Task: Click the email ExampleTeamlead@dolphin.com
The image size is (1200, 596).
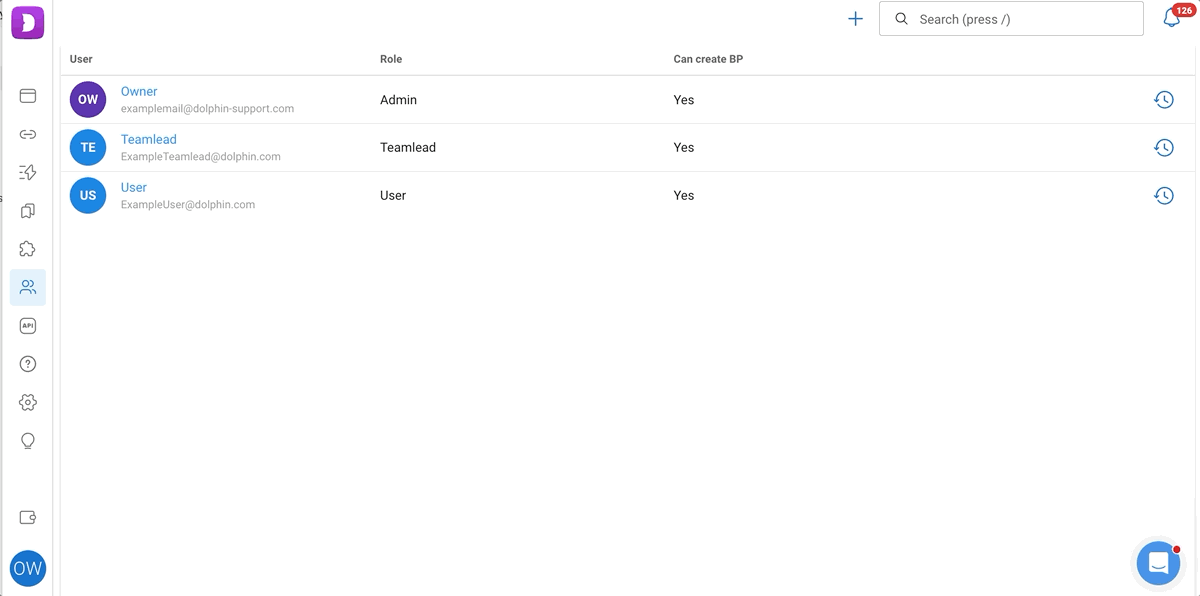Action: pos(201,157)
